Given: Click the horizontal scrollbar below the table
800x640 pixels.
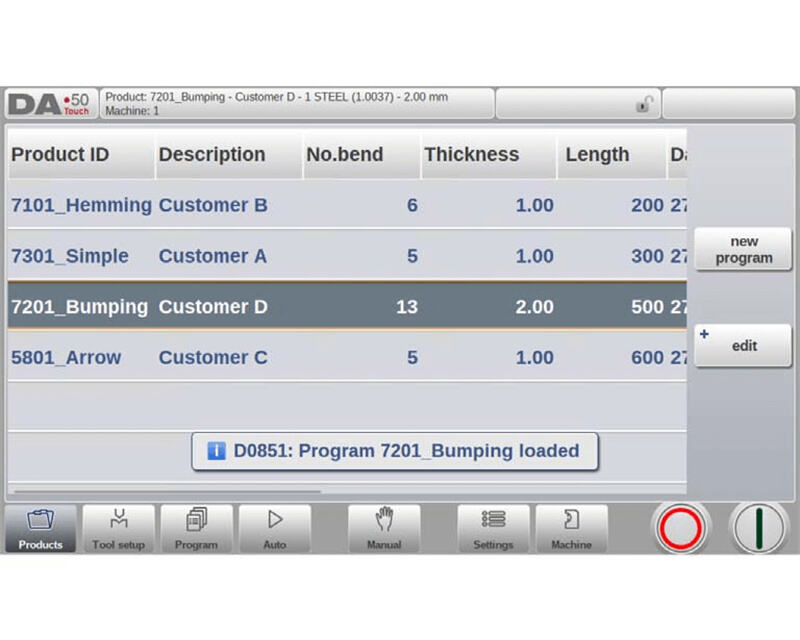Looking at the screenshot, I should [x=165, y=492].
